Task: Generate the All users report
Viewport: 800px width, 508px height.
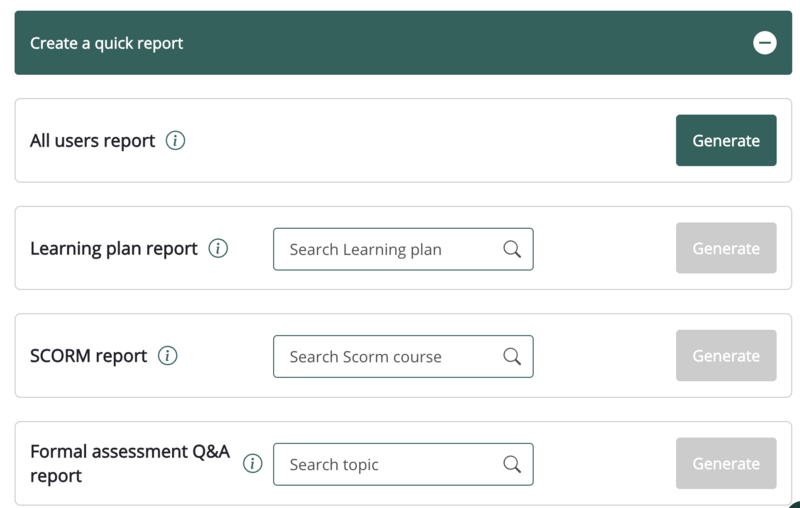Action: pos(726,141)
